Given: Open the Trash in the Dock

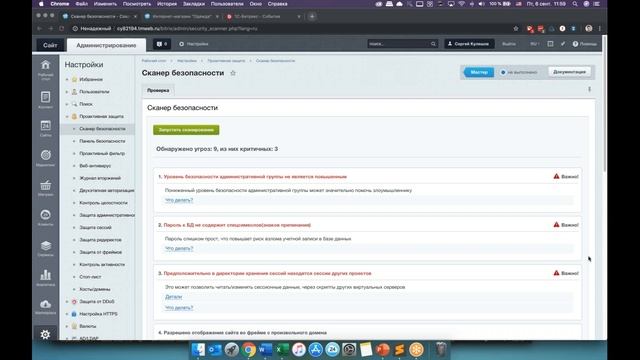Looking at the screenshot, I should click(441, 350).
